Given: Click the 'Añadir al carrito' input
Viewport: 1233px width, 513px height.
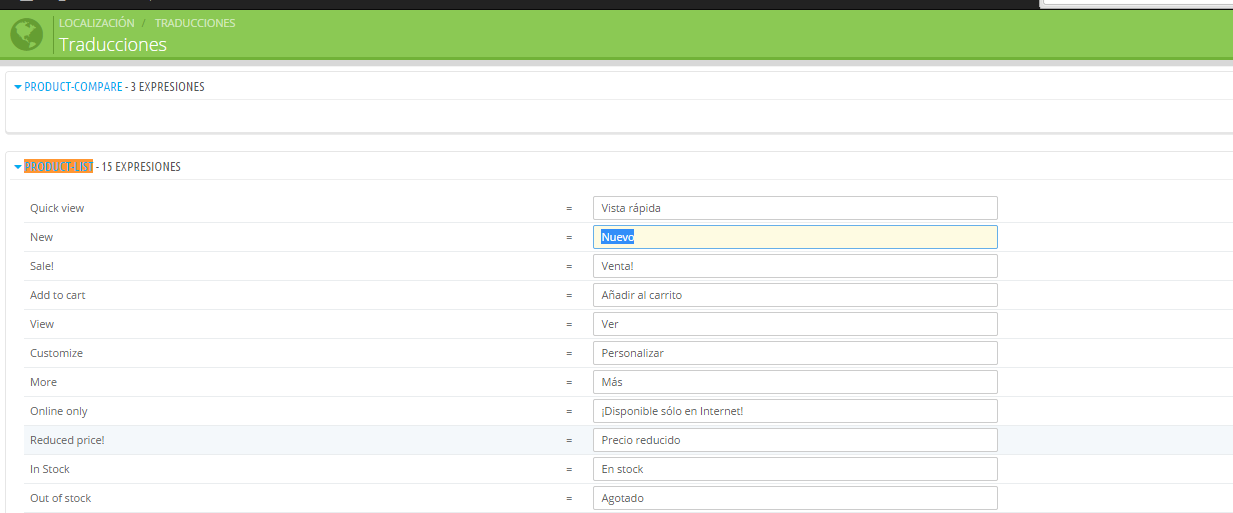Looking at the screenshot, I should pyautogui.click(x=795, y=295).
